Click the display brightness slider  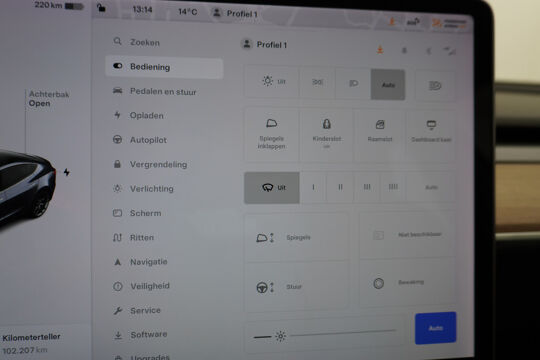coord(344,333)
